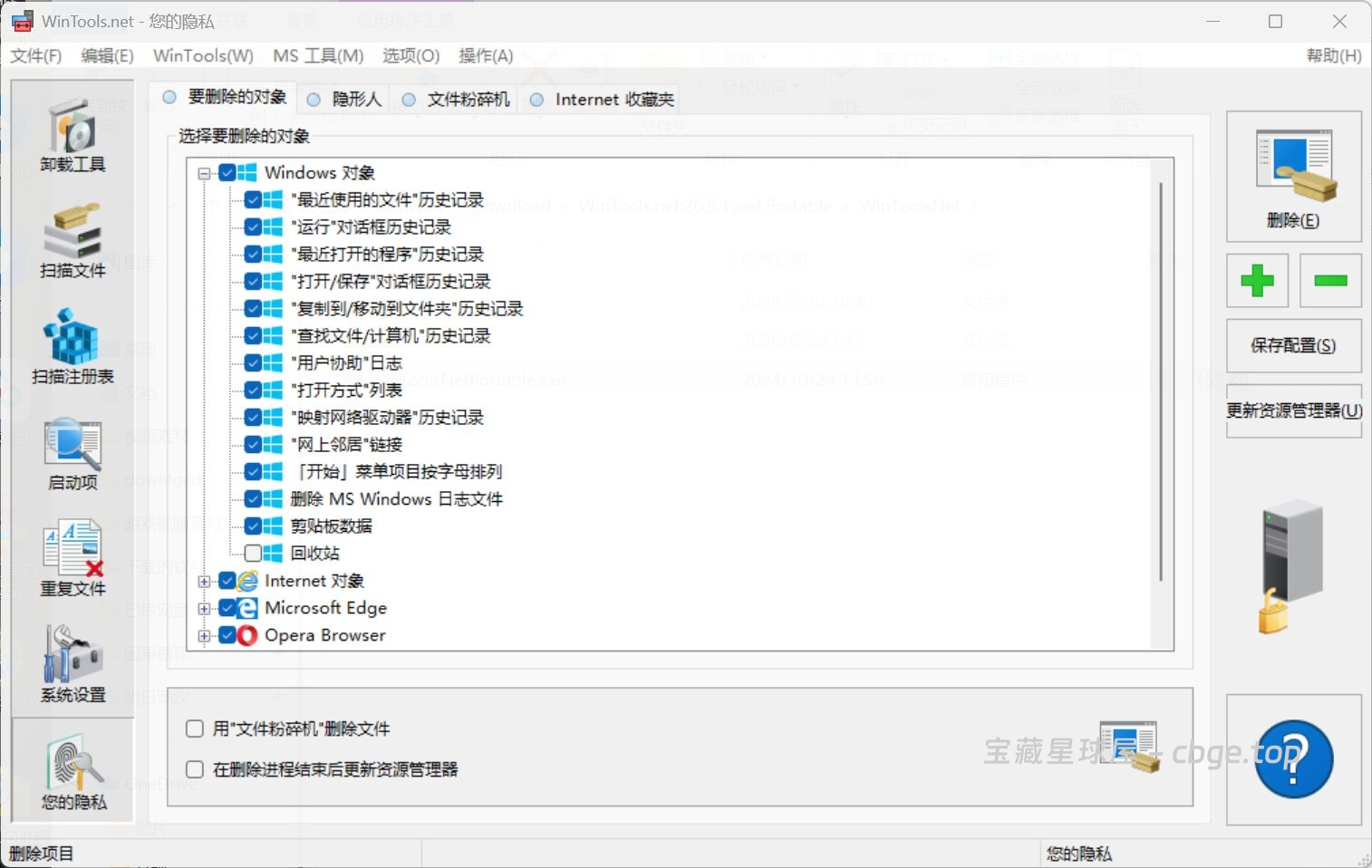Image resolution: width=1372 pixels, height=868 pixels.
Task: Open the 操作(A) menu
Action: click(x=486, y=56)
